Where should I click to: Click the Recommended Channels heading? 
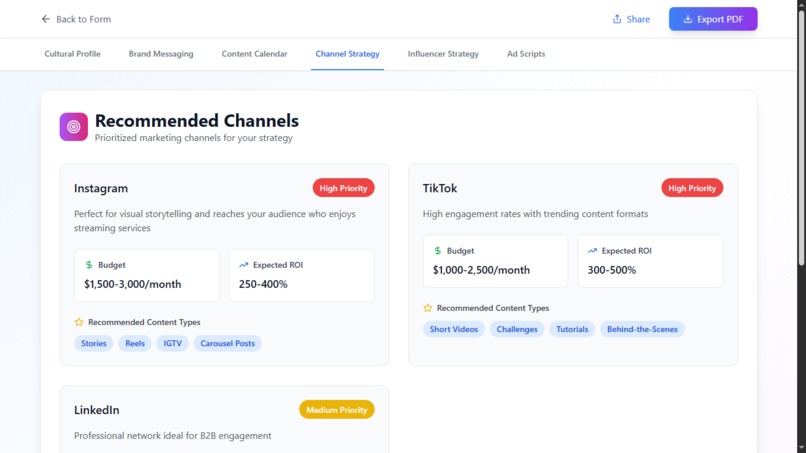[x=197, y=120]
